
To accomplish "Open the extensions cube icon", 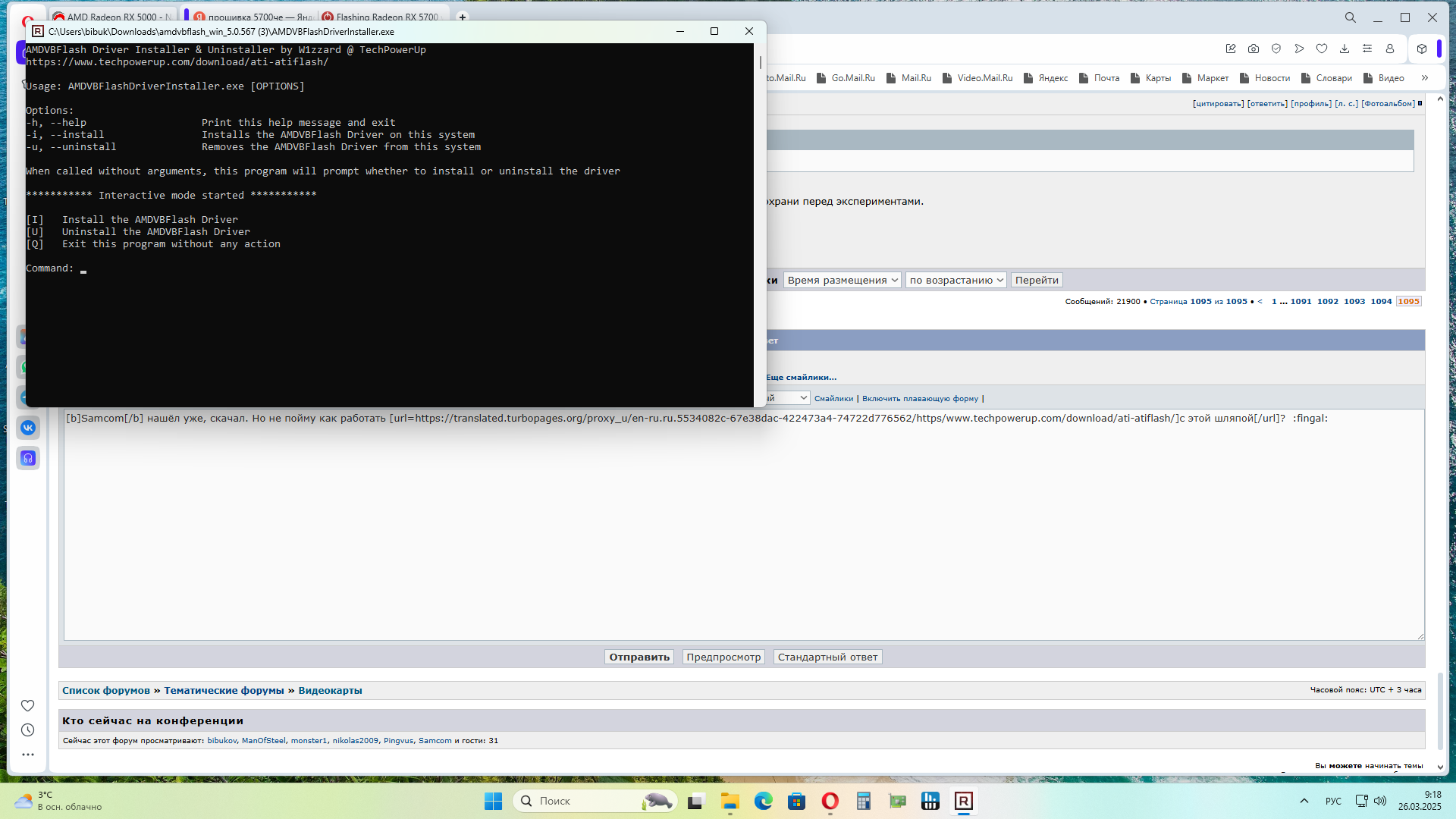I will 1422,49.
